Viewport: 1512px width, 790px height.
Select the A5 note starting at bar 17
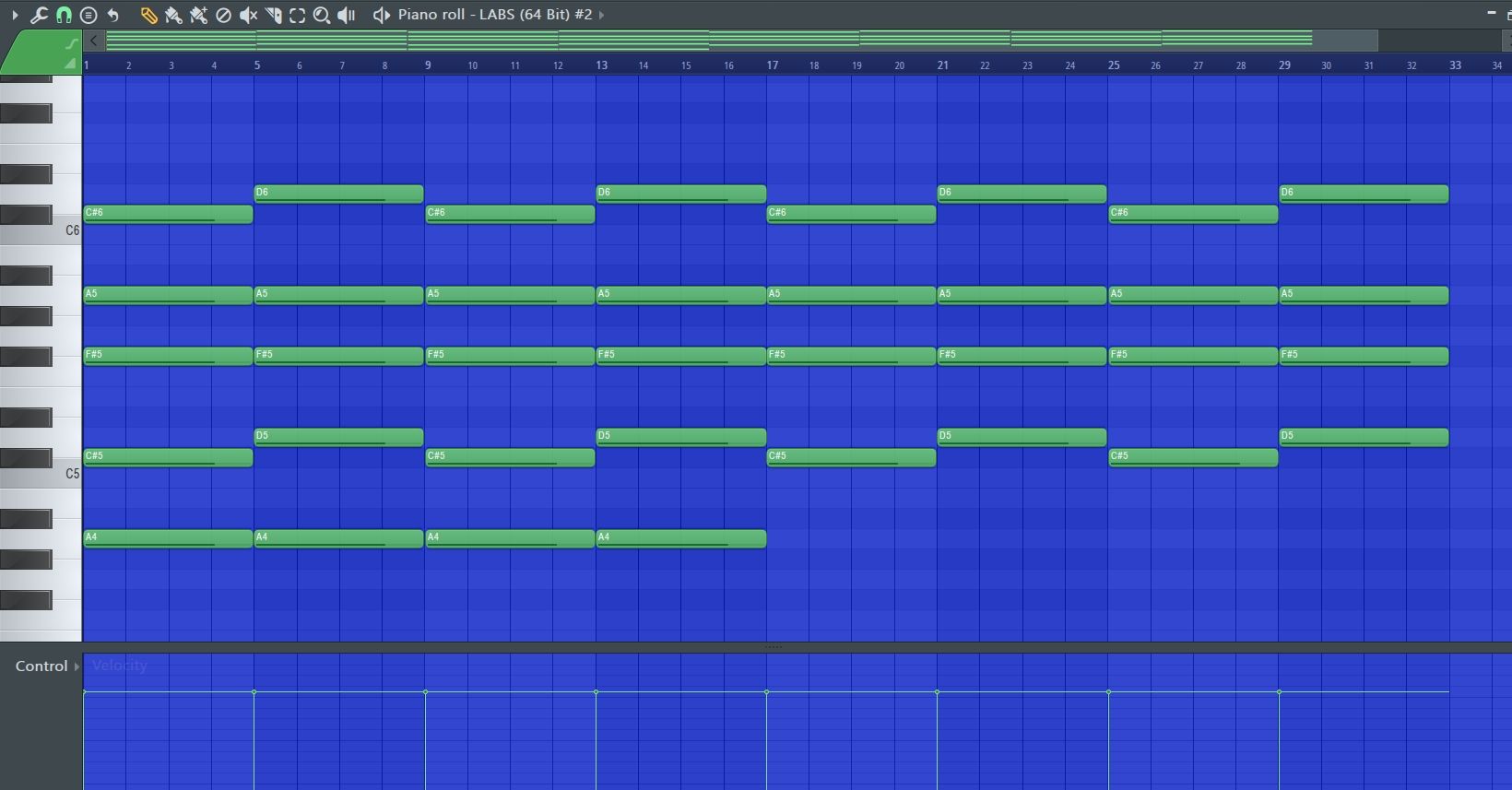pos(851,295)
